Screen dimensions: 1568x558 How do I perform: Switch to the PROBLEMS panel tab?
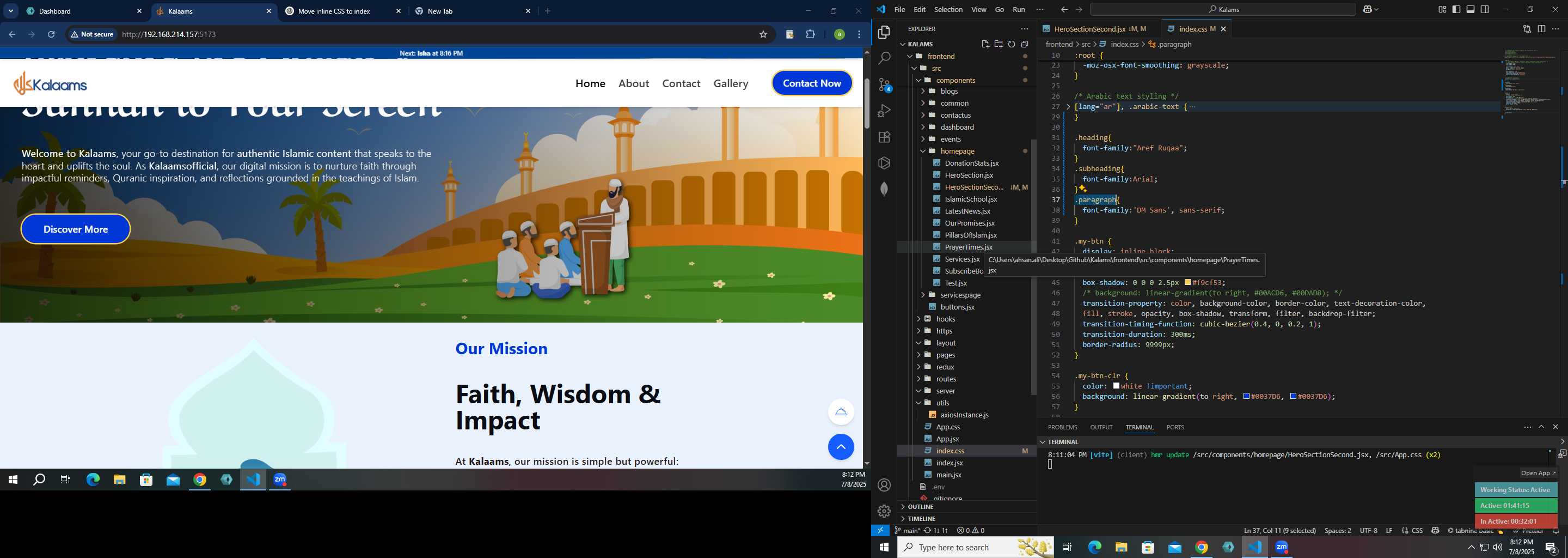[x=1062, y=427]
